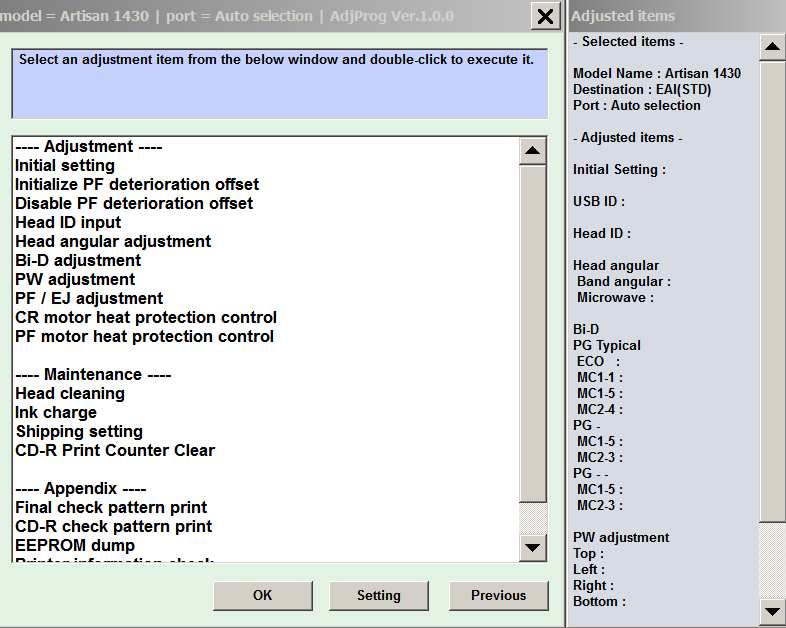Click Adjusted items panel scroll down arrow
Screen dimensions: 786x628
[x=772, y=611]
